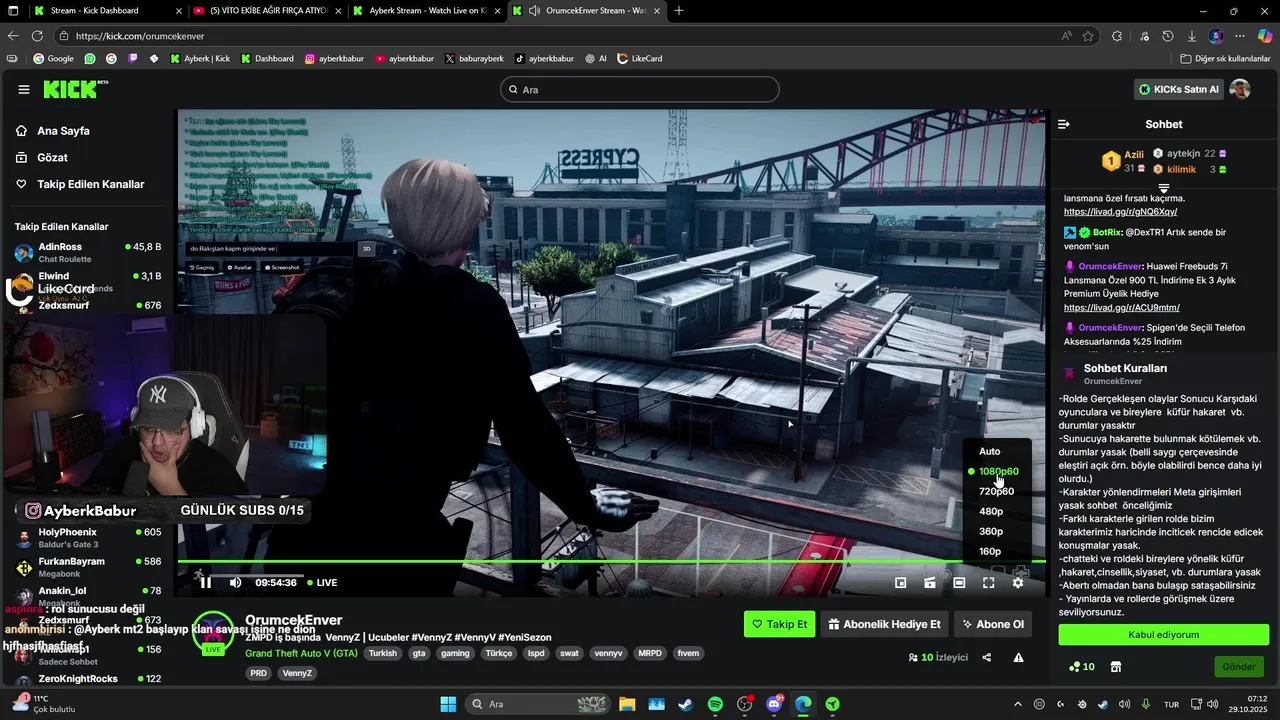The height and width of the screenshot is (720, 1280).
Task: Open the channel points shop icon
Action: (x=1116, y=667)
